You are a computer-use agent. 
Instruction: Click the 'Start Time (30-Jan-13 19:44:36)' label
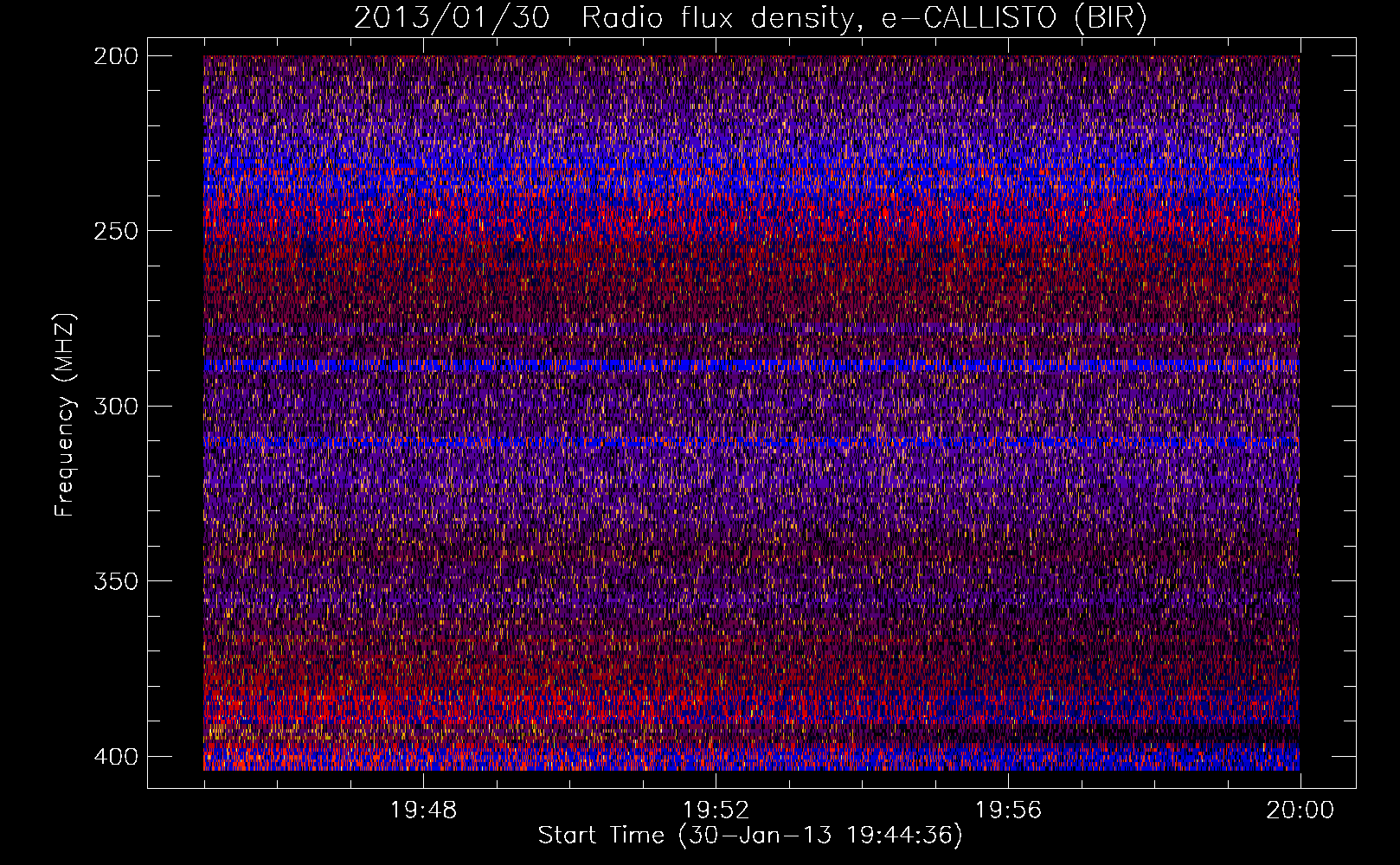(750, 836)
